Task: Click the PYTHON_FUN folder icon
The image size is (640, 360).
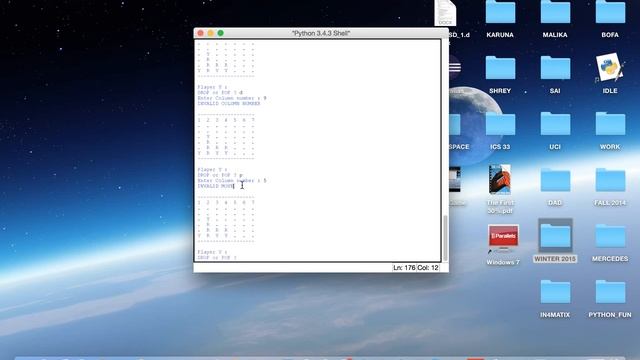Action: pos(610,292)
